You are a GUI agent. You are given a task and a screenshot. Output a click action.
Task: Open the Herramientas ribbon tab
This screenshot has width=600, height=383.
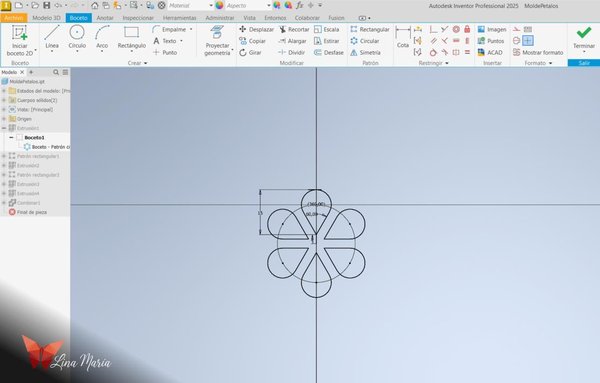pos(179,18)
